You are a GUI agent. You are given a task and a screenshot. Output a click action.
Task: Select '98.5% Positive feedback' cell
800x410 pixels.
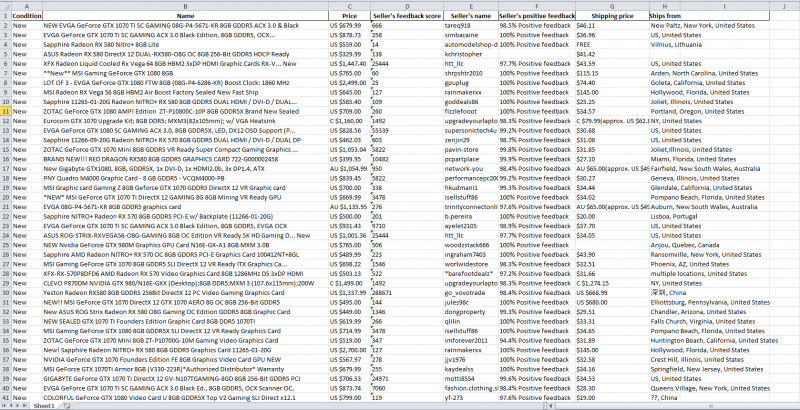(x=537, y=25)
